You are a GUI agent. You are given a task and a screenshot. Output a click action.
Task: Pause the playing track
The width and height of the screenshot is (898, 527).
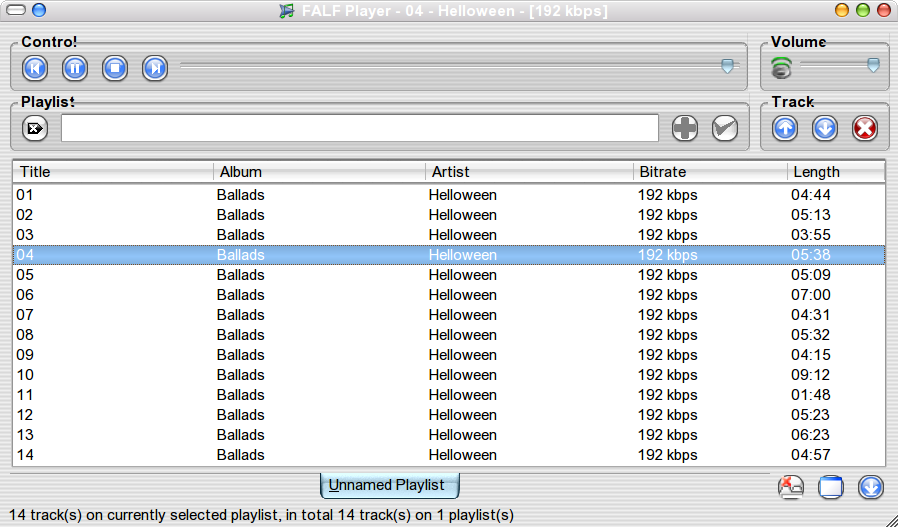point(75,68)
